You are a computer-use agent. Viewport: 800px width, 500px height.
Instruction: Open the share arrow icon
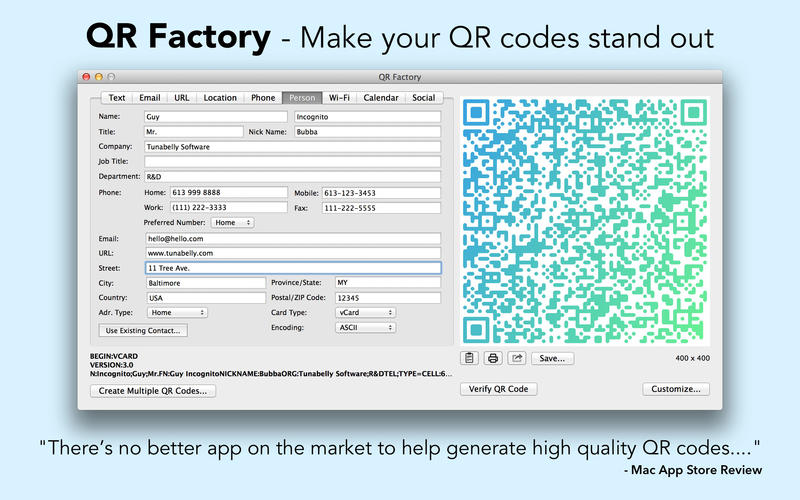click(x=516, y=358)
